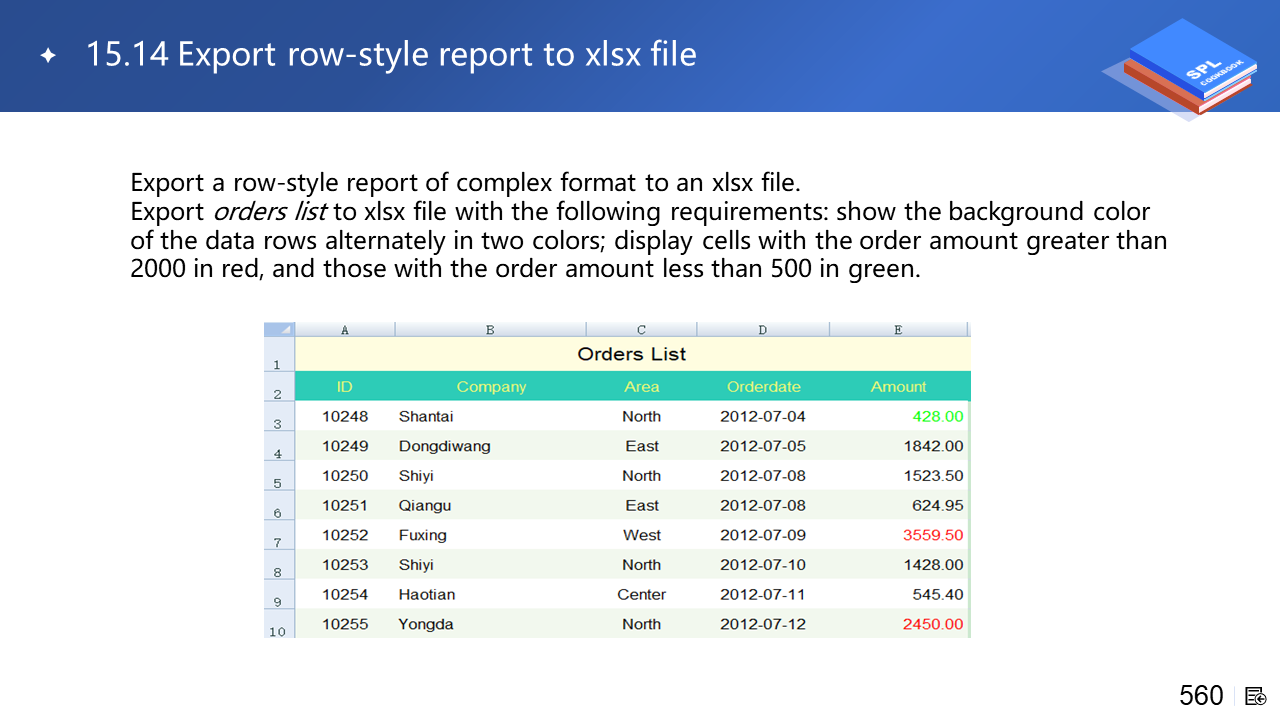Click the page number 560
Screen dimensions: 1280x720
pyautogui.click(x=1201, y=696)
